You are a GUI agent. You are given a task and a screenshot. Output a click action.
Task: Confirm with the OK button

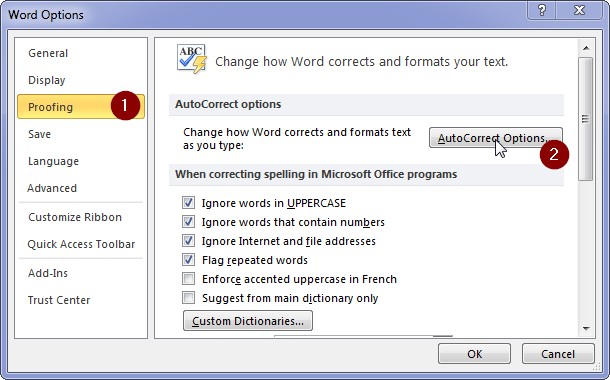474,354
